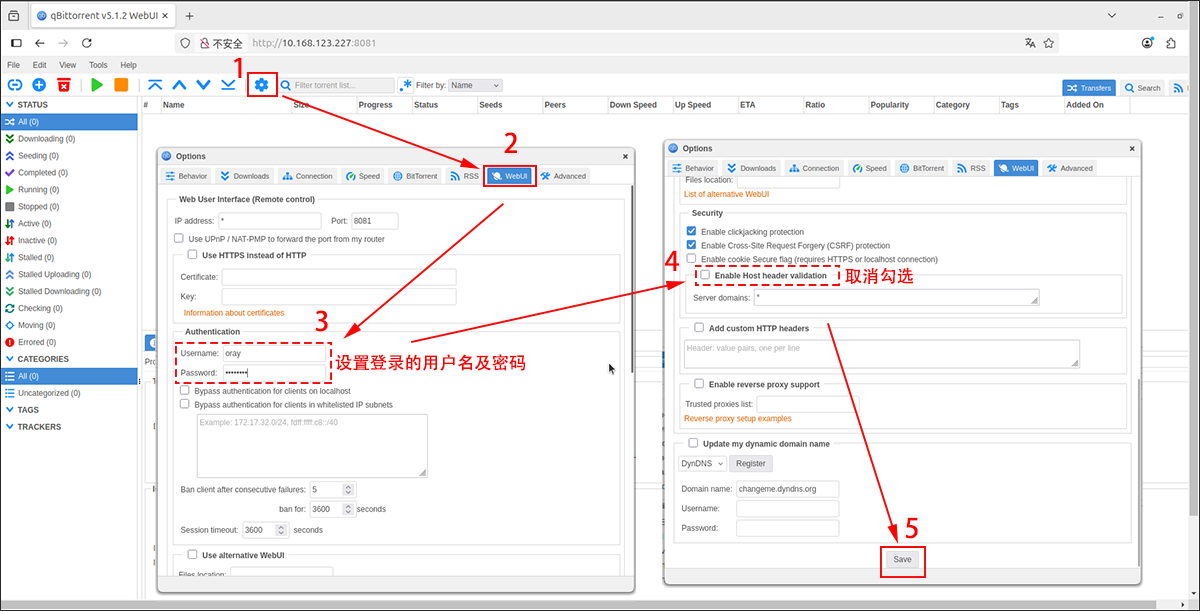Move torrent down in queue
Image resolution: width=1200 pixels, height=611 pixels.
203,85
